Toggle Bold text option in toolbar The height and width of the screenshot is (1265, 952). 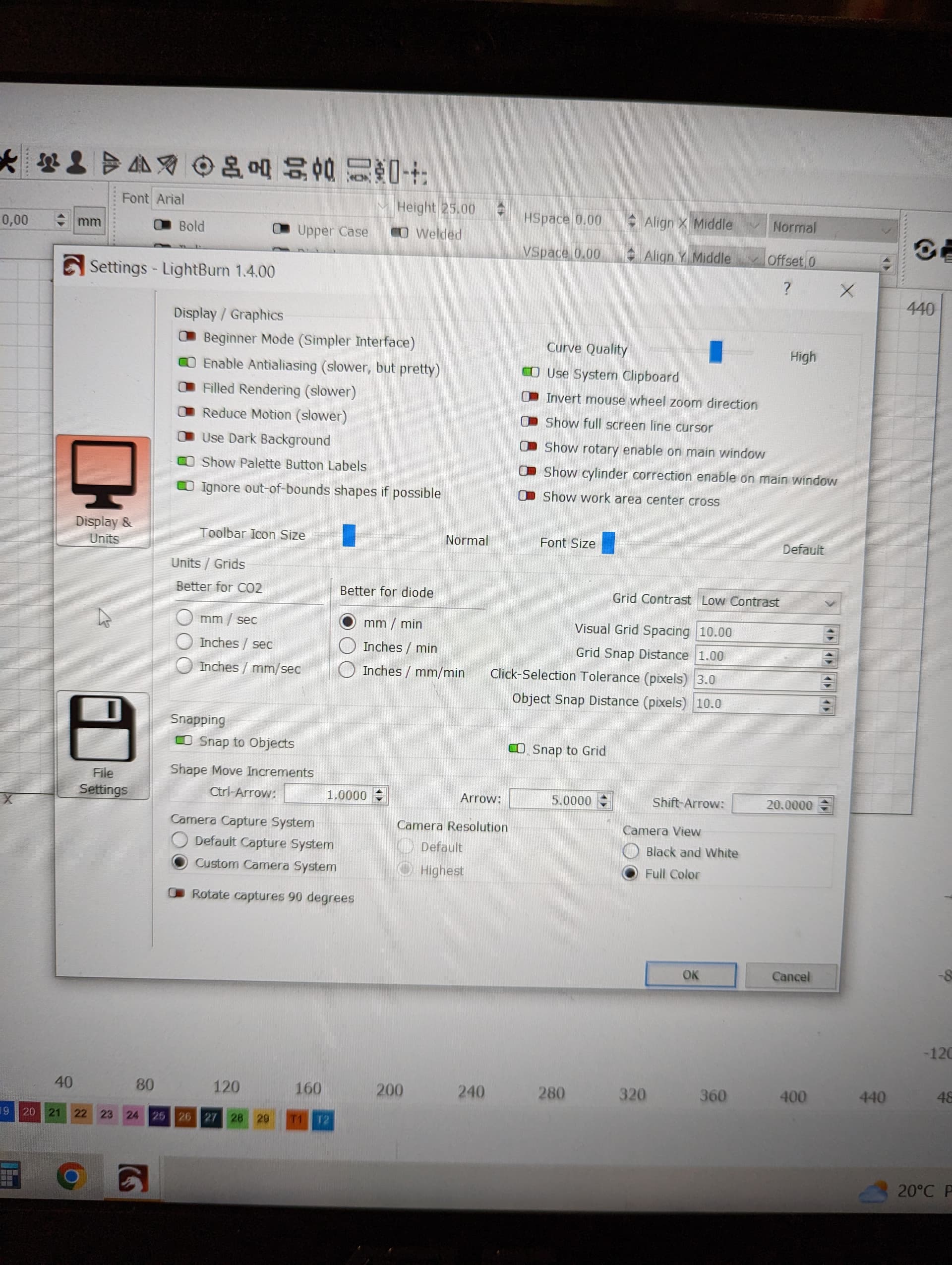pyautogui.click(x=162, y=225)
